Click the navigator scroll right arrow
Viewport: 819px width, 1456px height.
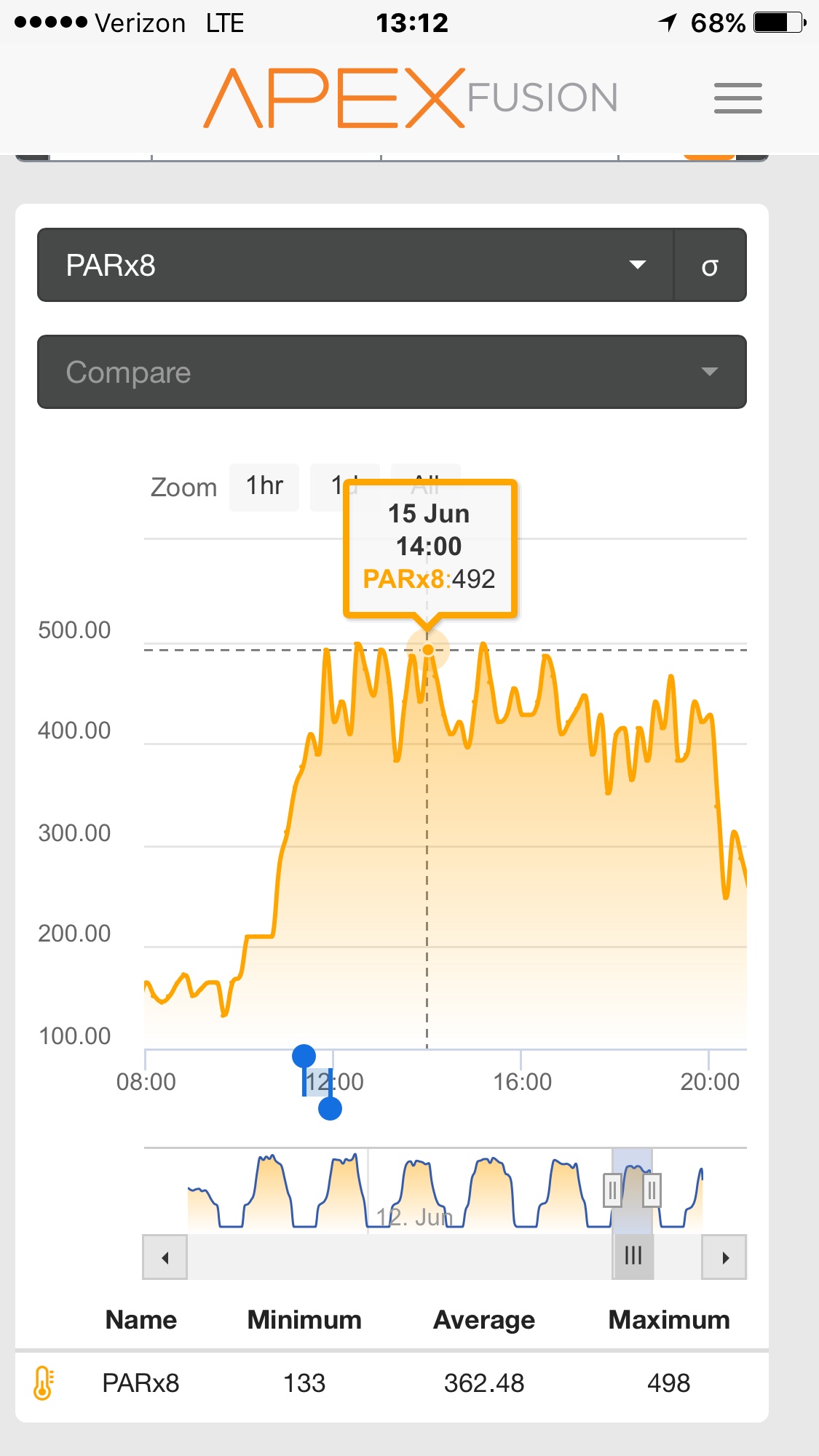pos(724,1257)
